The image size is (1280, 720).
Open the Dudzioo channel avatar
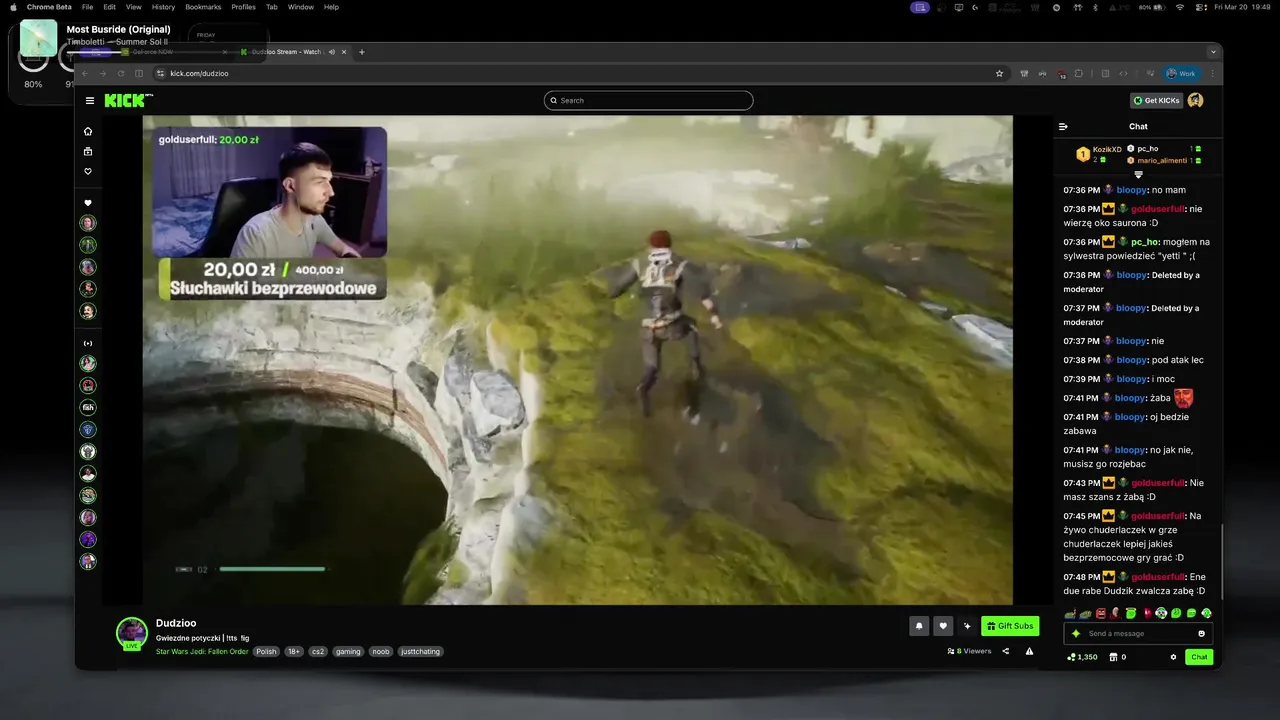[x=132, y=633]
